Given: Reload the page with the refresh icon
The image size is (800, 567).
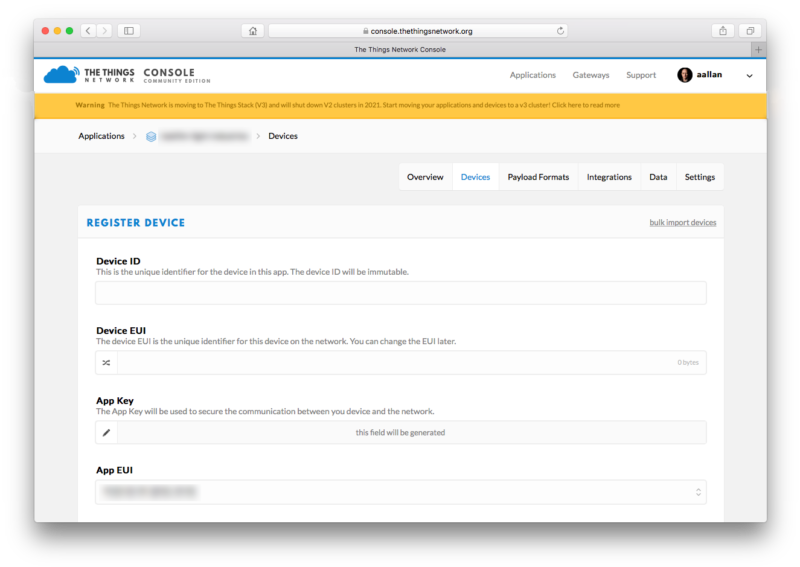Looking at the screenshot, I should [560, 31].
